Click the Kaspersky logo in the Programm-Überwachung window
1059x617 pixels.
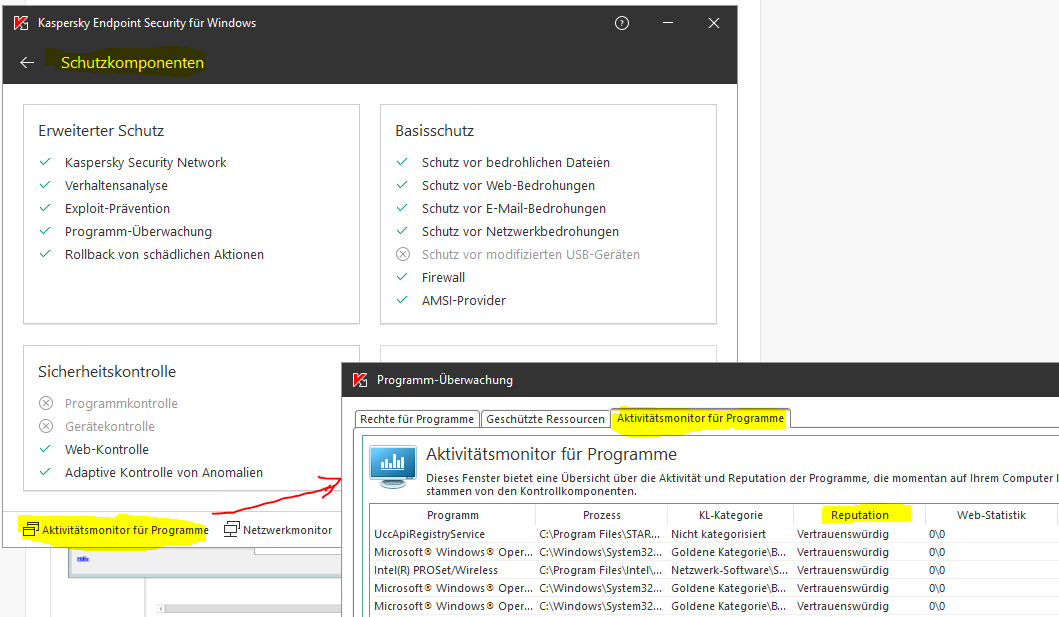coord(360,380)
